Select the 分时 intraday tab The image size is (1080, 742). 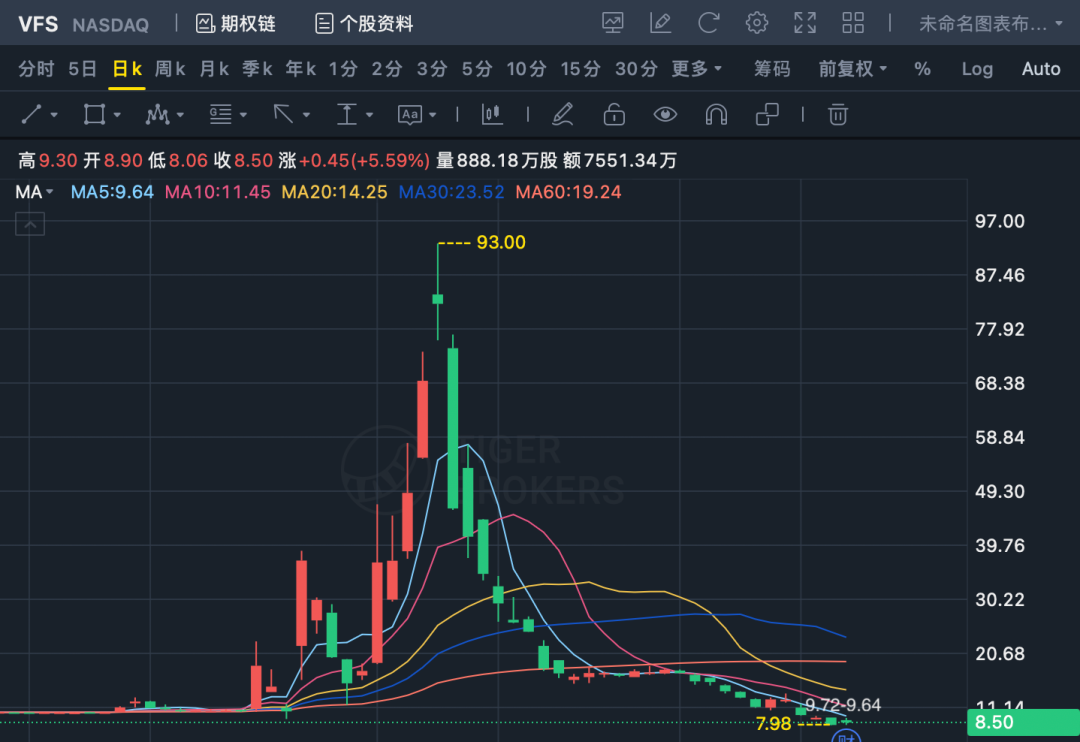click(x=37, y=69)
